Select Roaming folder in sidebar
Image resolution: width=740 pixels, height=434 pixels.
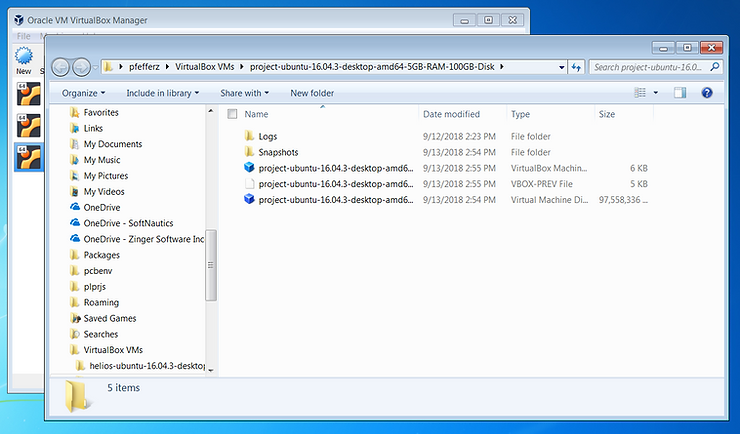click(101, 302)
